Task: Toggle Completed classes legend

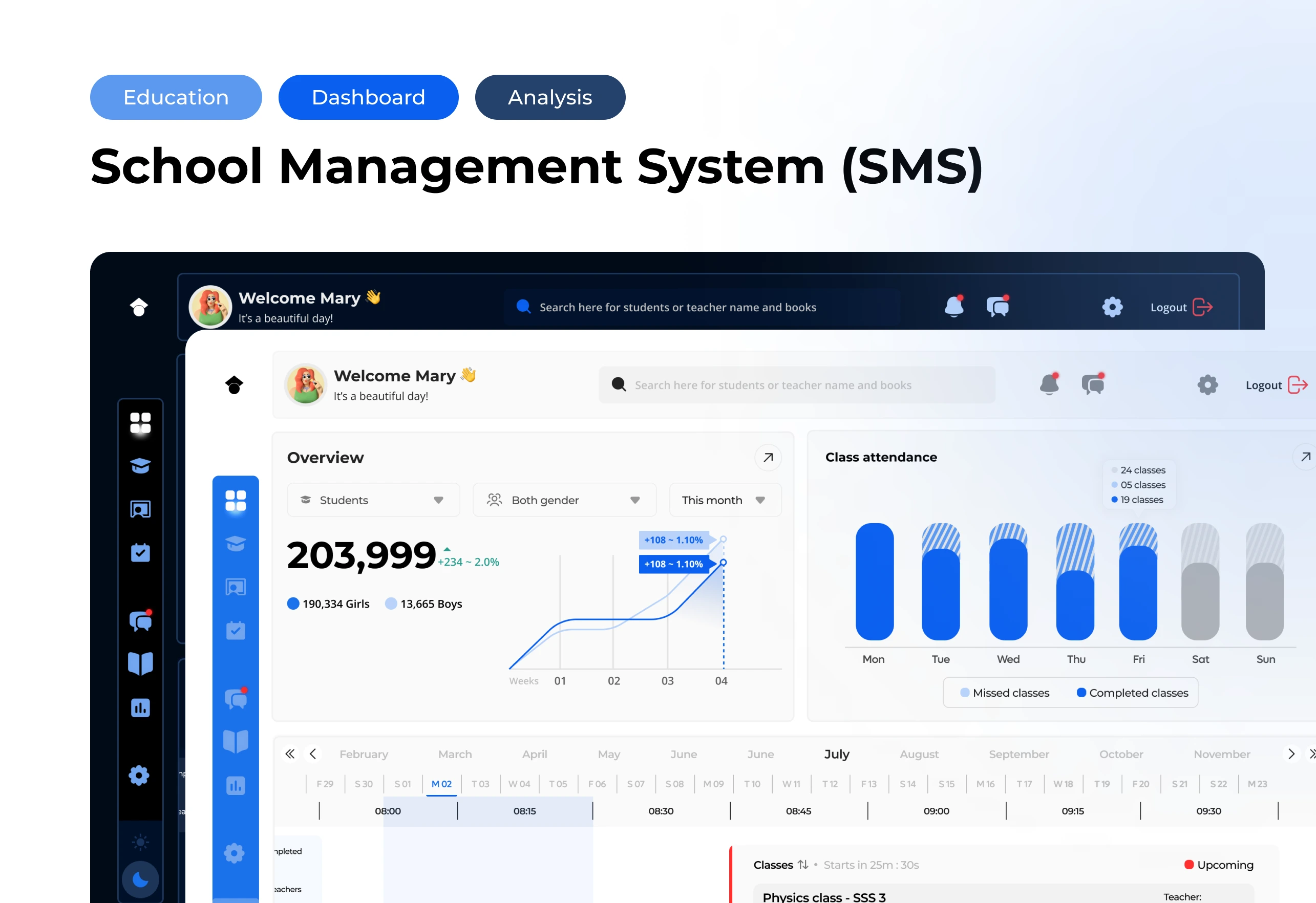Action: pos(1133,693)
